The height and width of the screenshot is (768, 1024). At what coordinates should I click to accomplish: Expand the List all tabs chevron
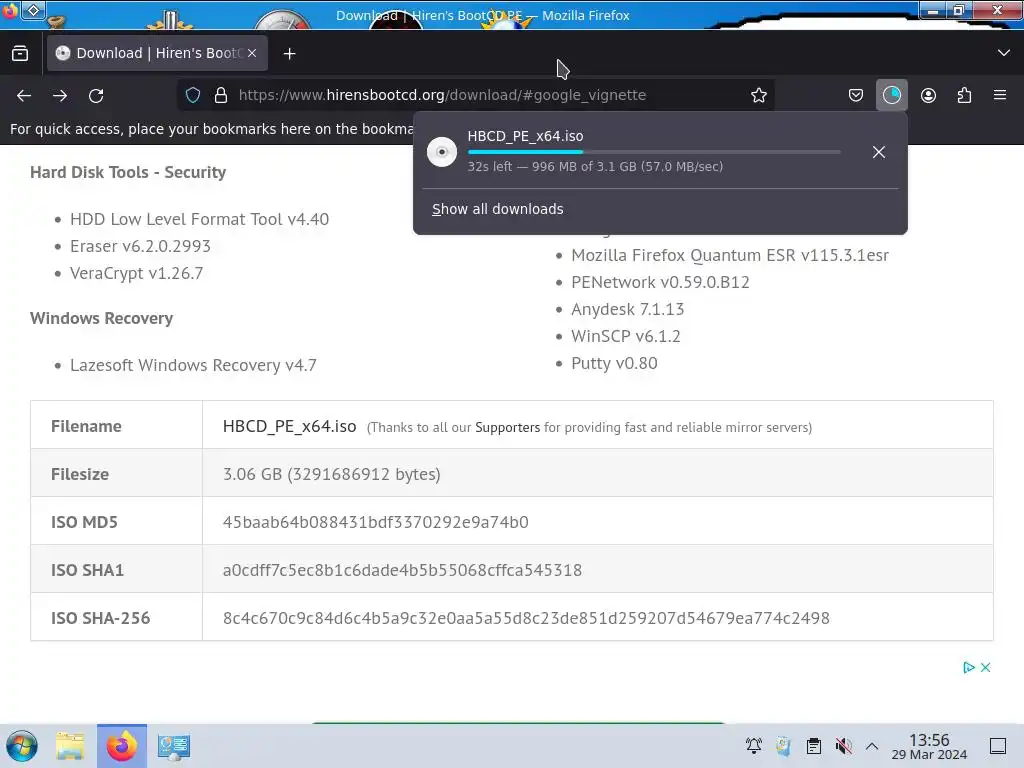[x=1004, y=53]
